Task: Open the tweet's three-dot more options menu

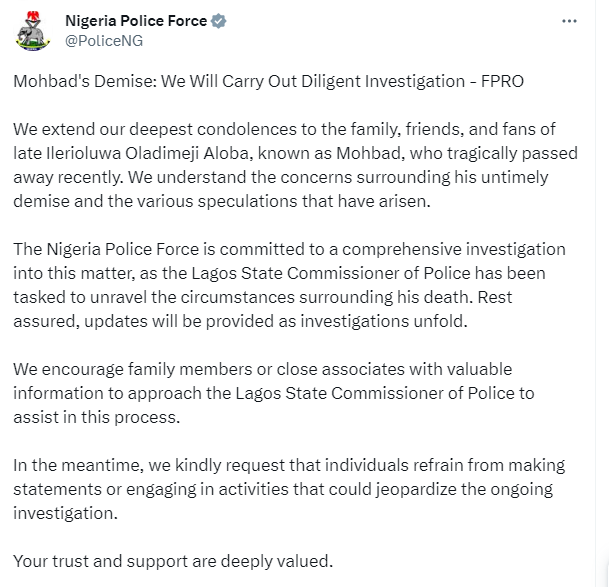Action: pyautogui.click(x=569, y=21)
